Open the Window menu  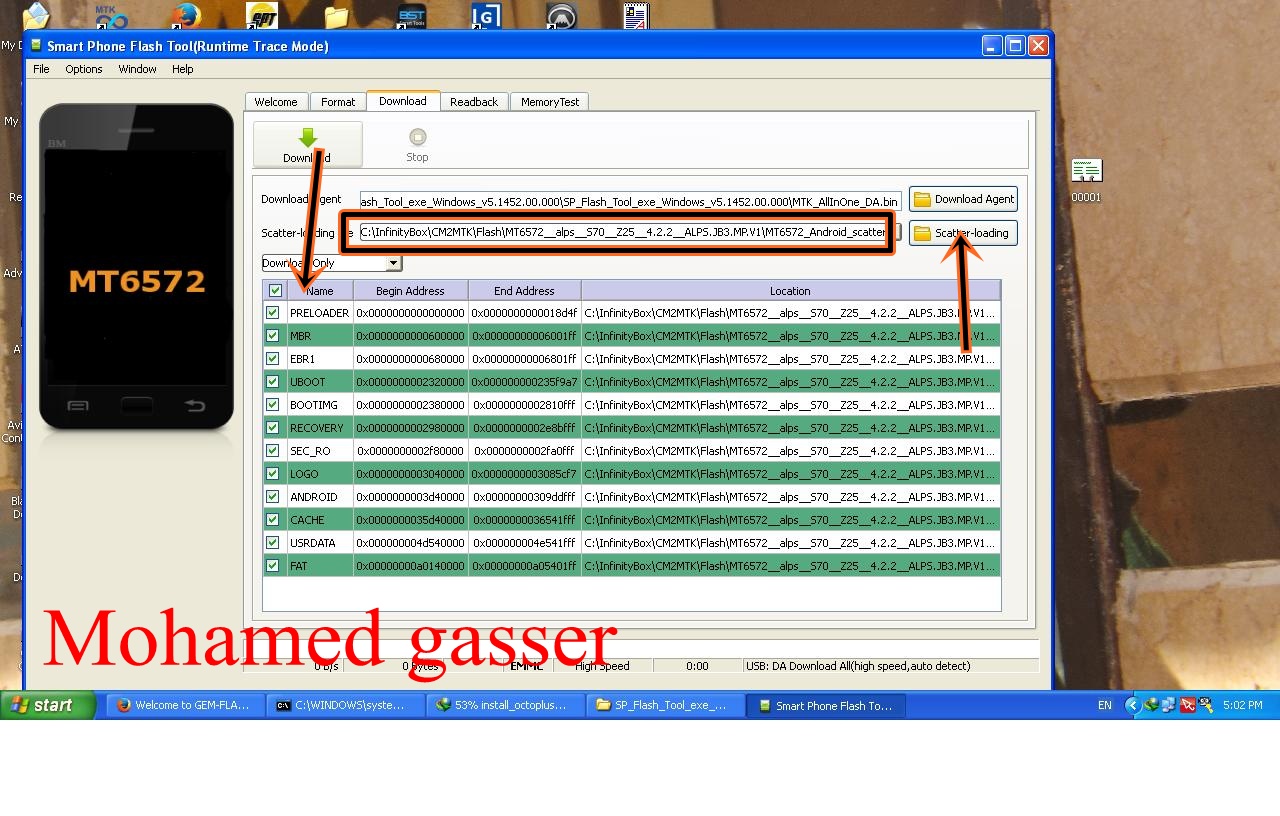click(x=137, y=69)
